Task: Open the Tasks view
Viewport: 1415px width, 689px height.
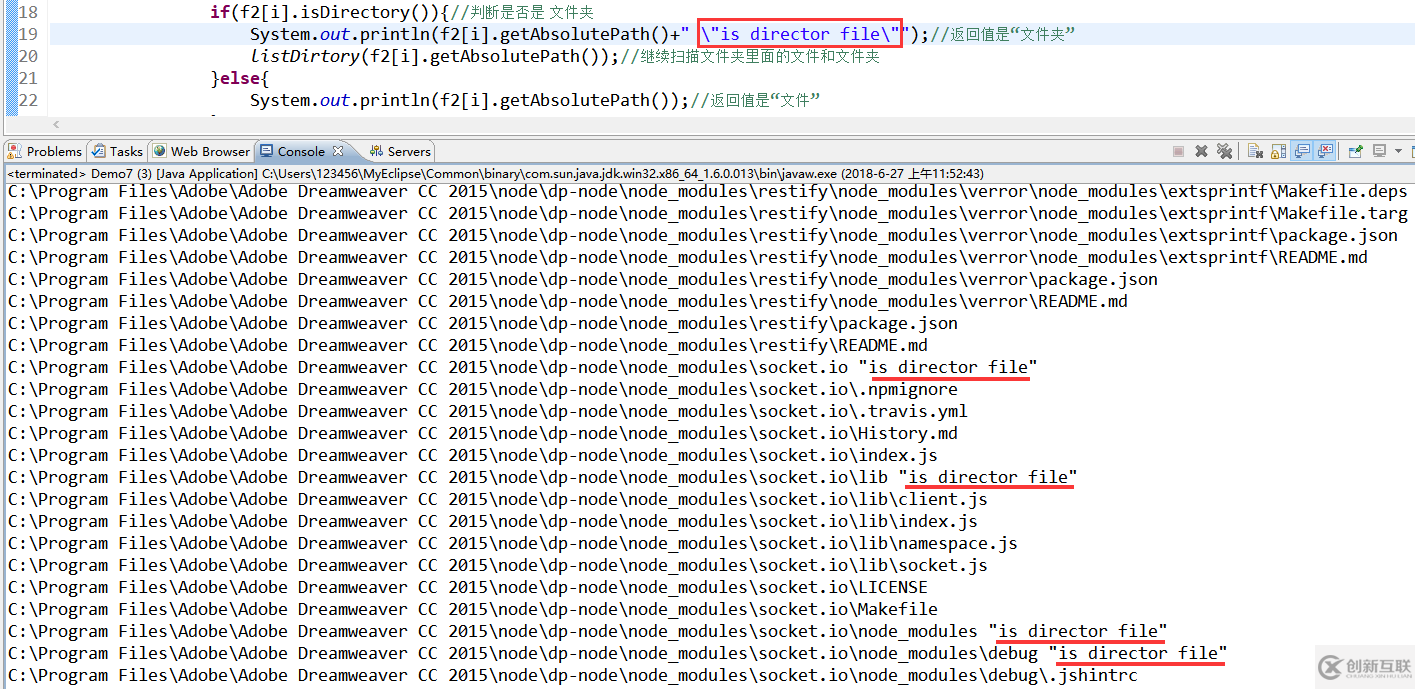Action: (117, 151)
